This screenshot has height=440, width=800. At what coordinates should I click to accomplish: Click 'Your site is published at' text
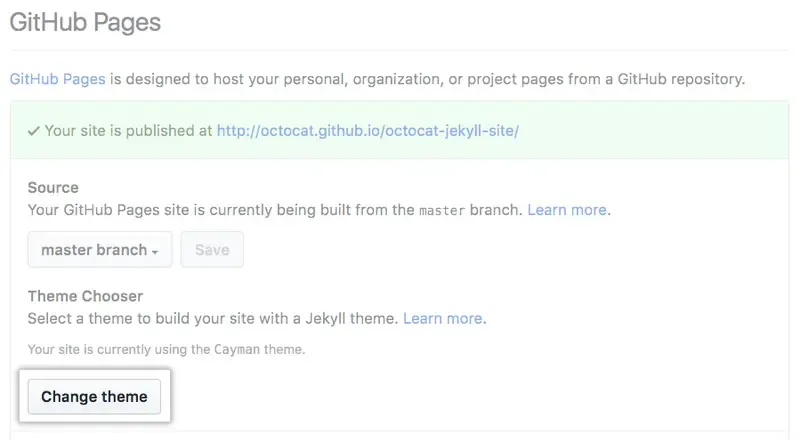pos(129,131)
